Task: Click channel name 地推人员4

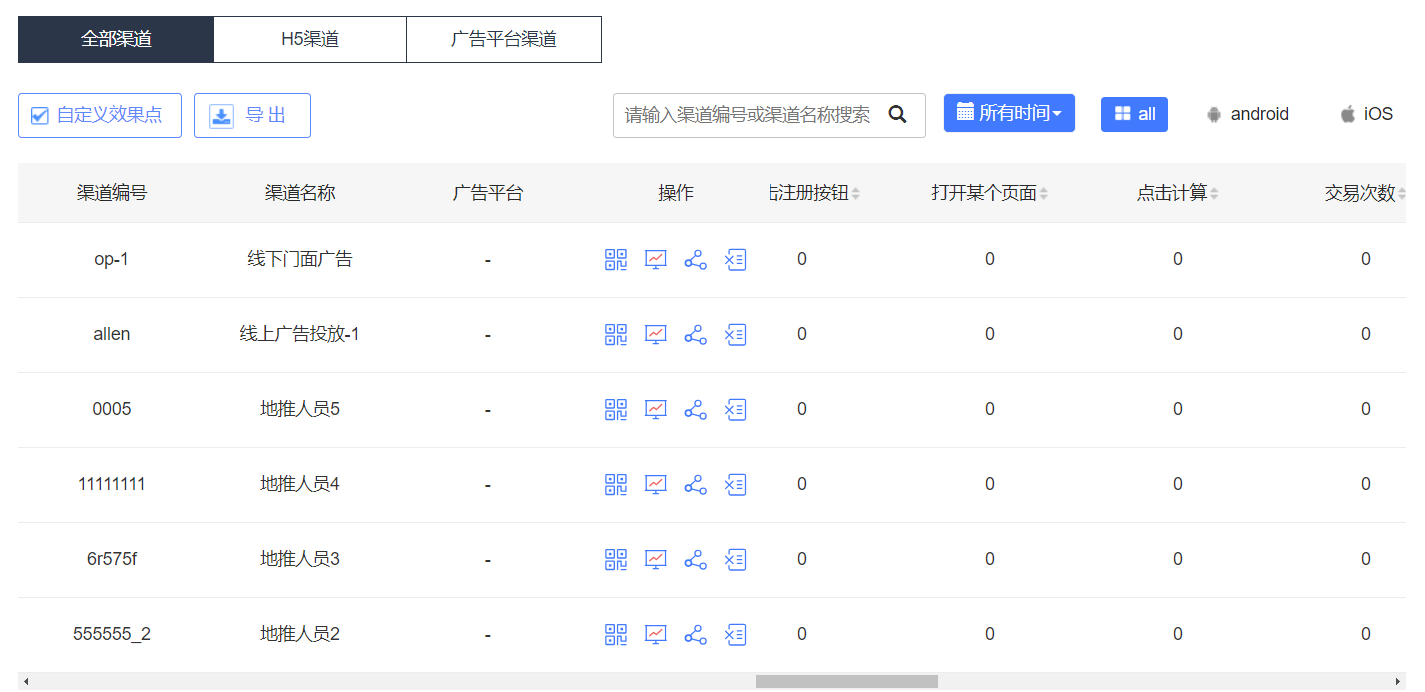Action: coord(300,484)
